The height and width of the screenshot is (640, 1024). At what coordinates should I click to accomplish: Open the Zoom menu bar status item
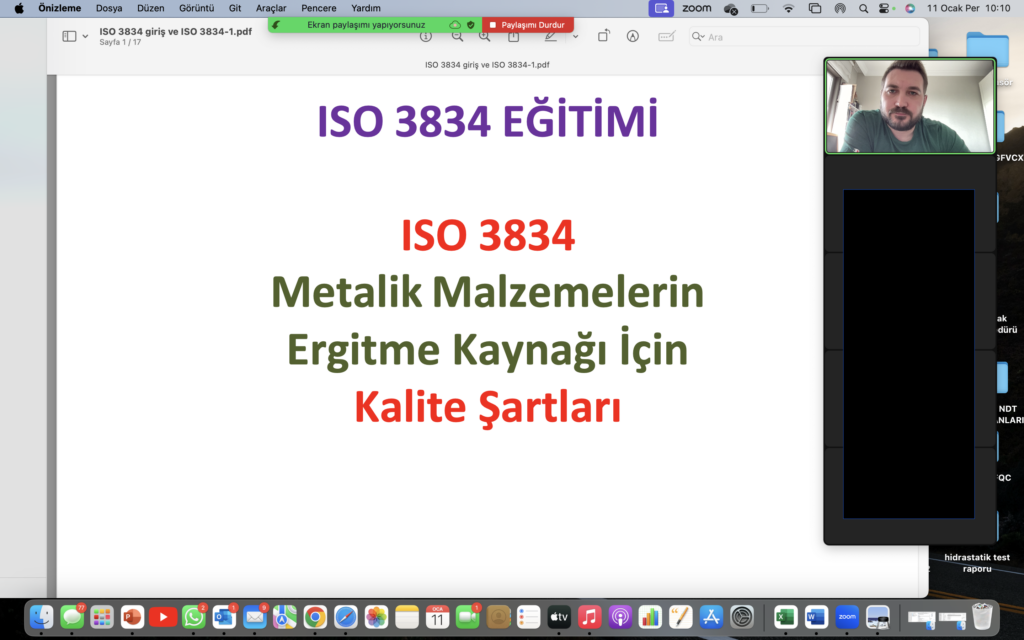[696, 8]
